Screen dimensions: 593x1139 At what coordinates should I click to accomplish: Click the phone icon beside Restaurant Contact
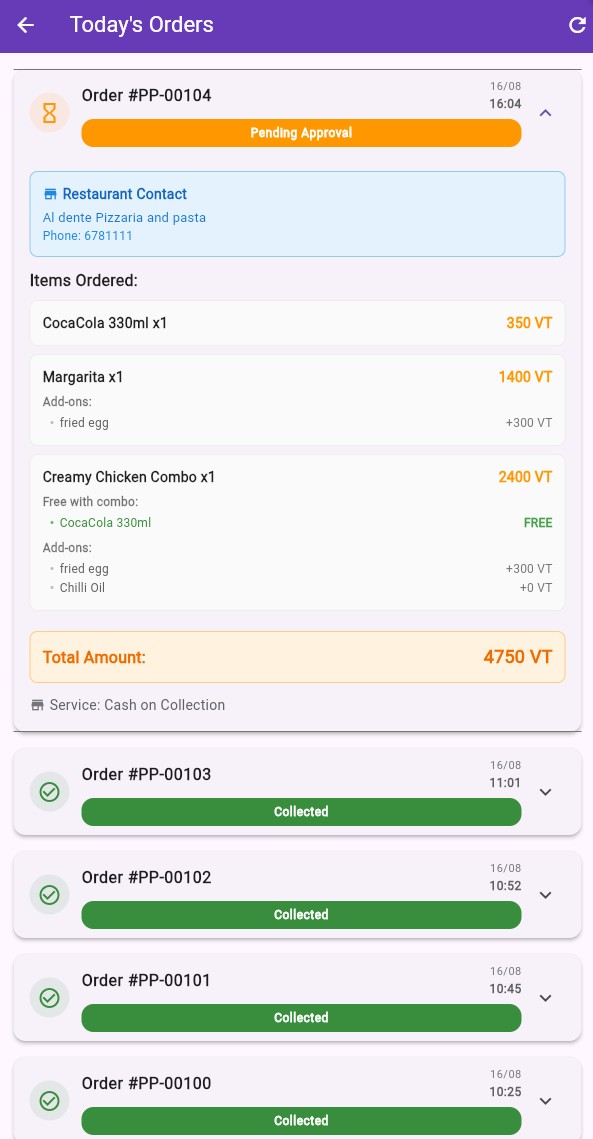pyautogui.click(x=51, y=193)
